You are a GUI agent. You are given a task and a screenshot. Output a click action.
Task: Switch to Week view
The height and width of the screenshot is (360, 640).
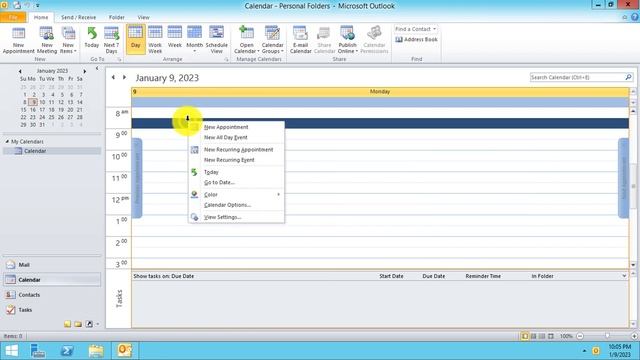point(175,38)
